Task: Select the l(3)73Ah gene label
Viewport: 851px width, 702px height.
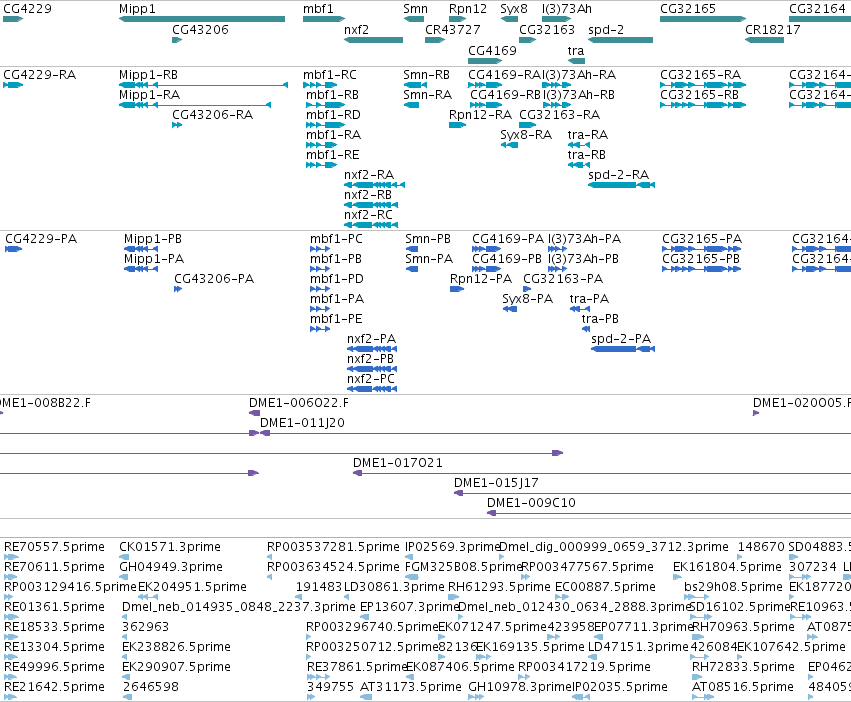Action: coord(567,9)
